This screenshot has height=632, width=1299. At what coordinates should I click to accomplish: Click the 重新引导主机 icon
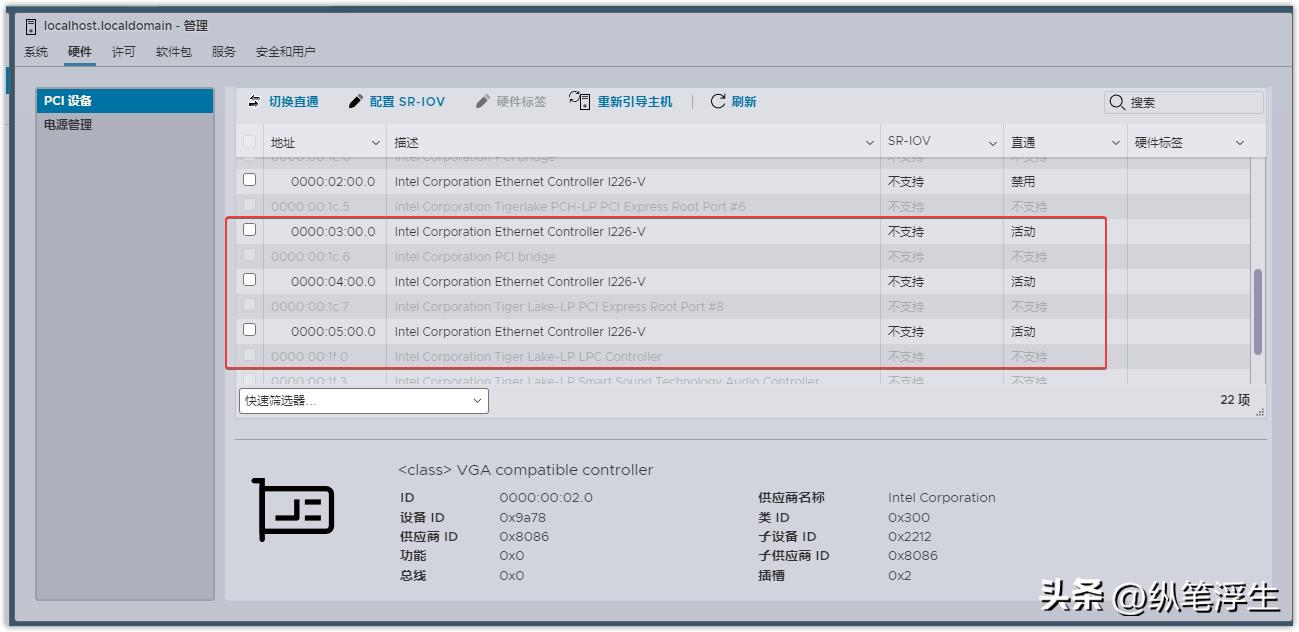[578, 101]
